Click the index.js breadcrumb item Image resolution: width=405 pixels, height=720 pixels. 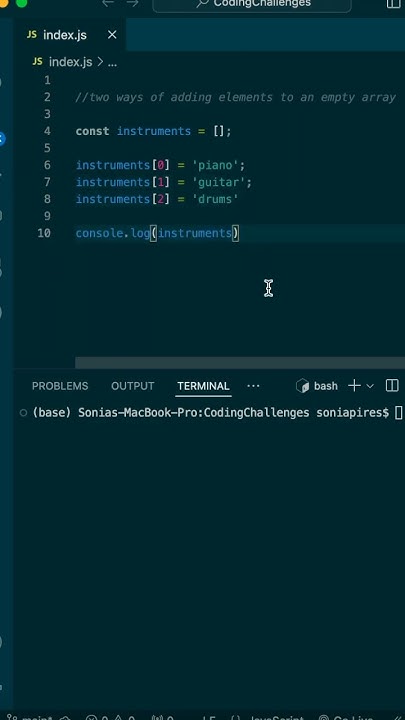click(70, 62)
